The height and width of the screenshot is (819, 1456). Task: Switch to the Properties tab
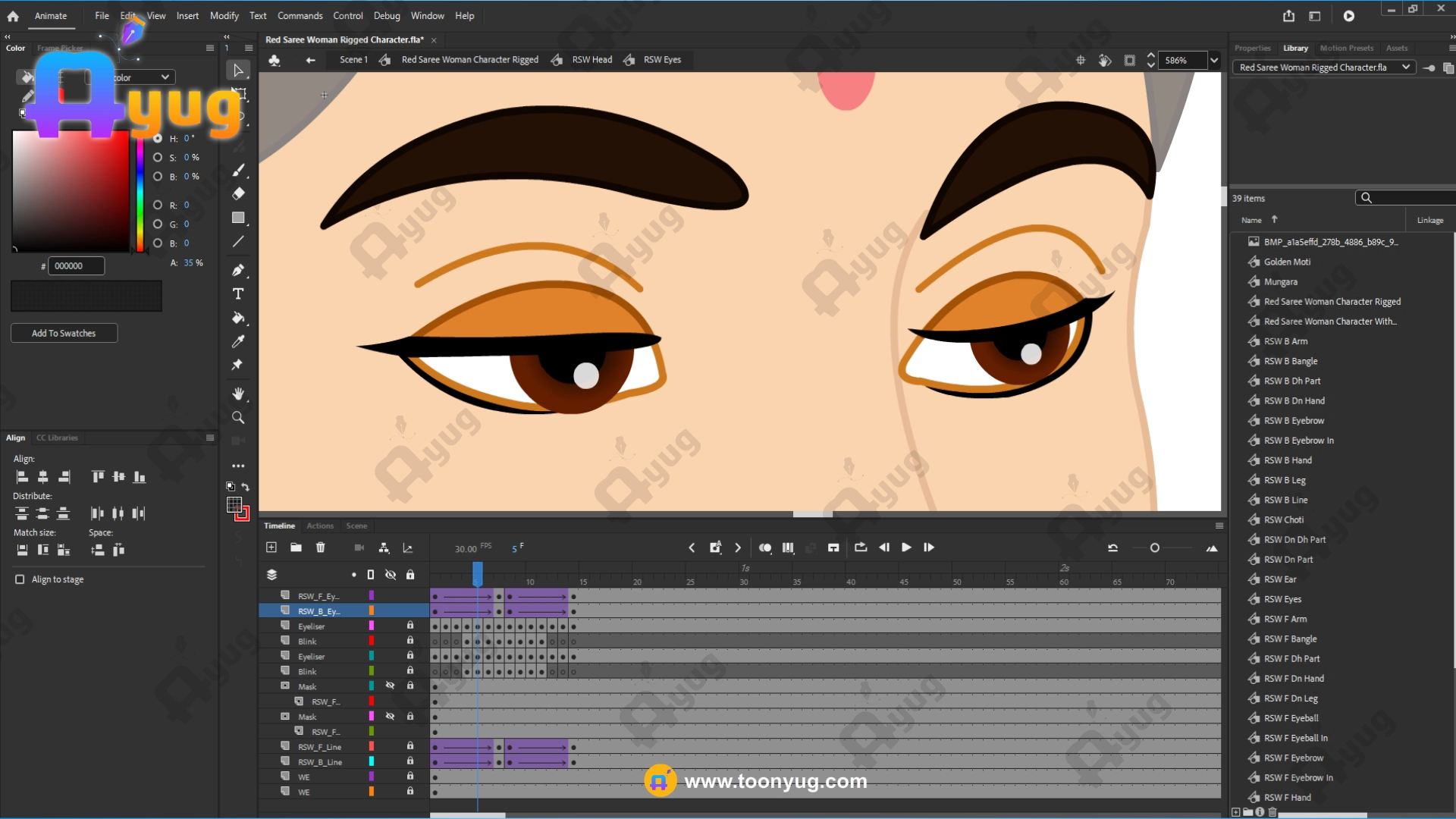point(1252,48)
